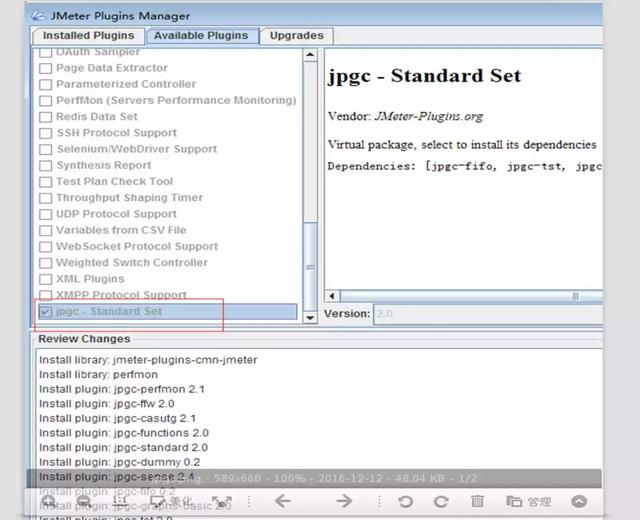Tick Synthesis Report checkbox
This screenshot has width=640, height=520.
click(x=45, y=166)
